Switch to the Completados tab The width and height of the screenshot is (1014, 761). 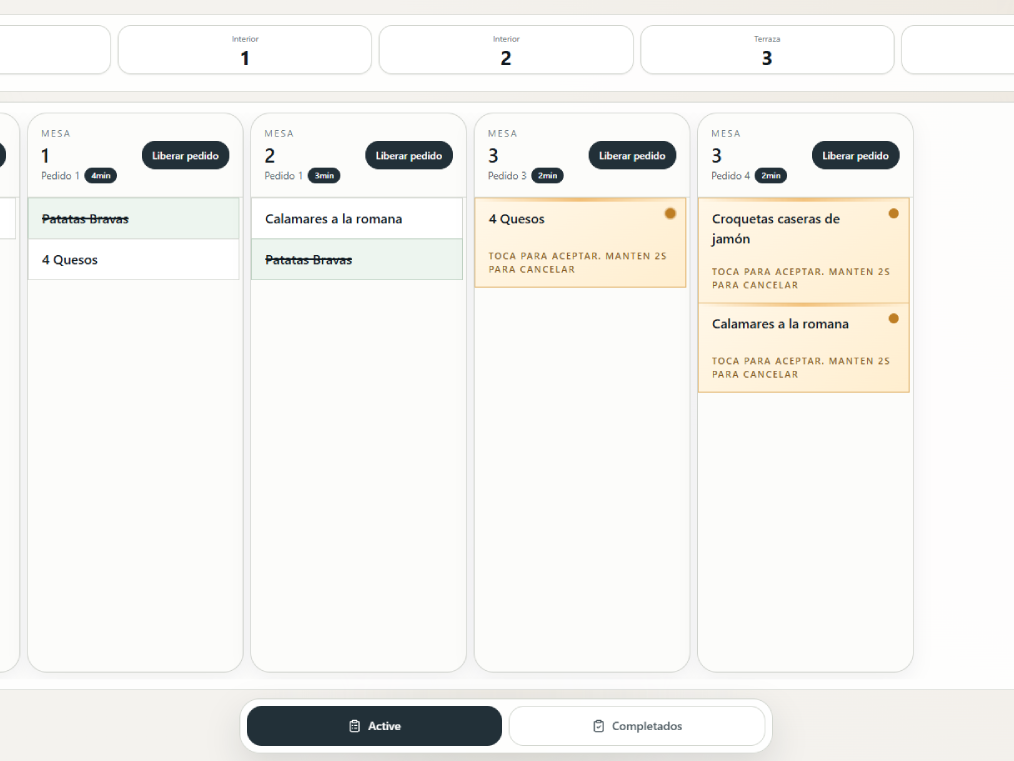(637, 726)
